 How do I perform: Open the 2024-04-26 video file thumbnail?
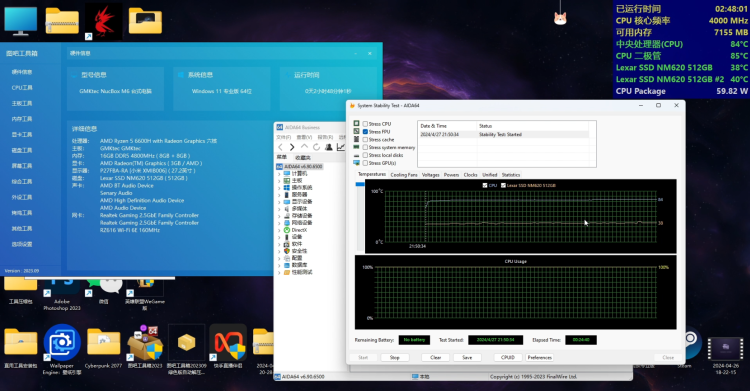tap(726, 348)
